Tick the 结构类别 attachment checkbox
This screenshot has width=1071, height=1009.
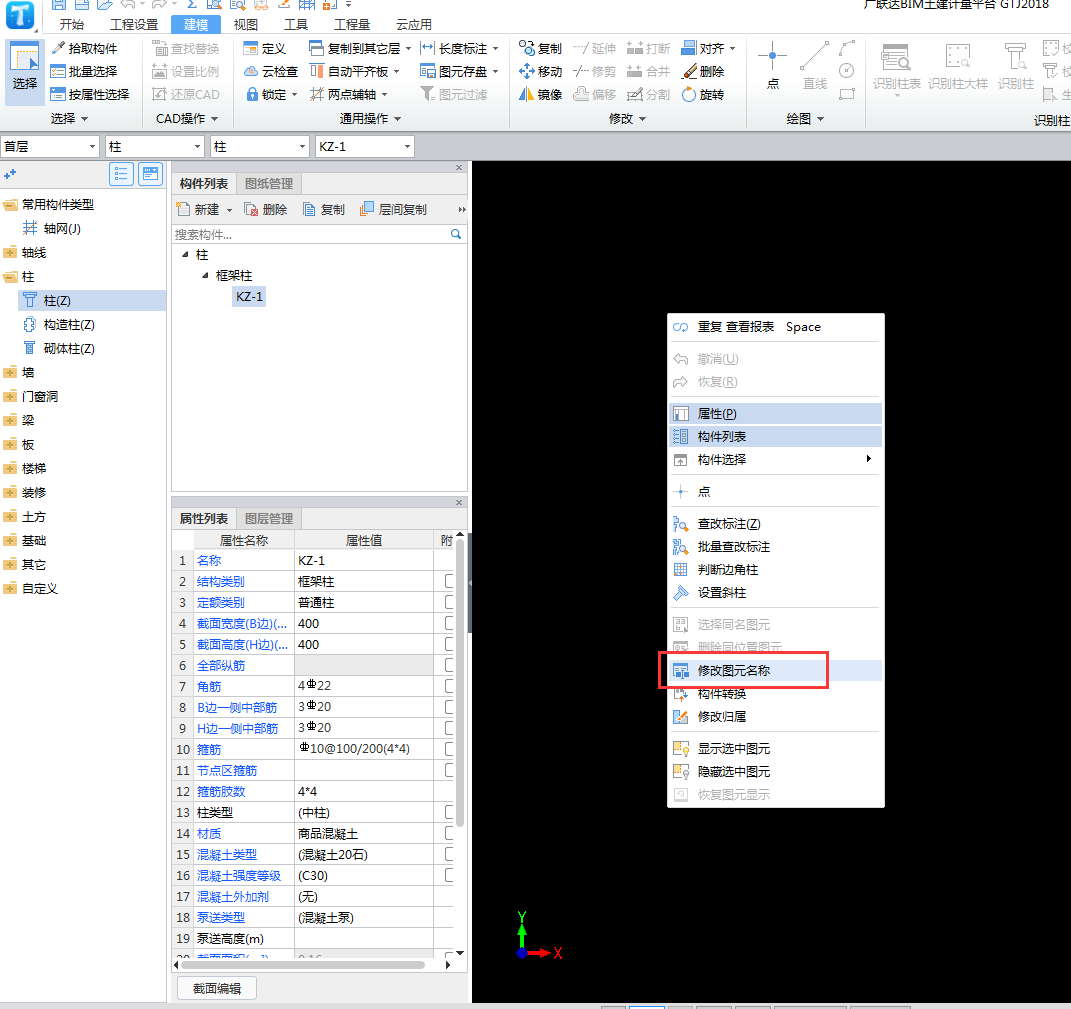449,581
